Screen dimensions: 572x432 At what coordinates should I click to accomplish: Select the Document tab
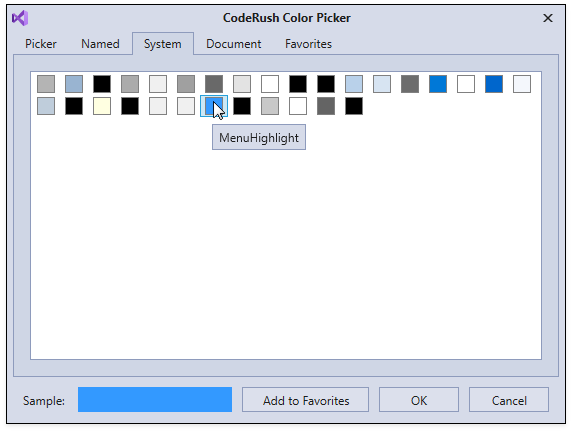tap(233, 44)
